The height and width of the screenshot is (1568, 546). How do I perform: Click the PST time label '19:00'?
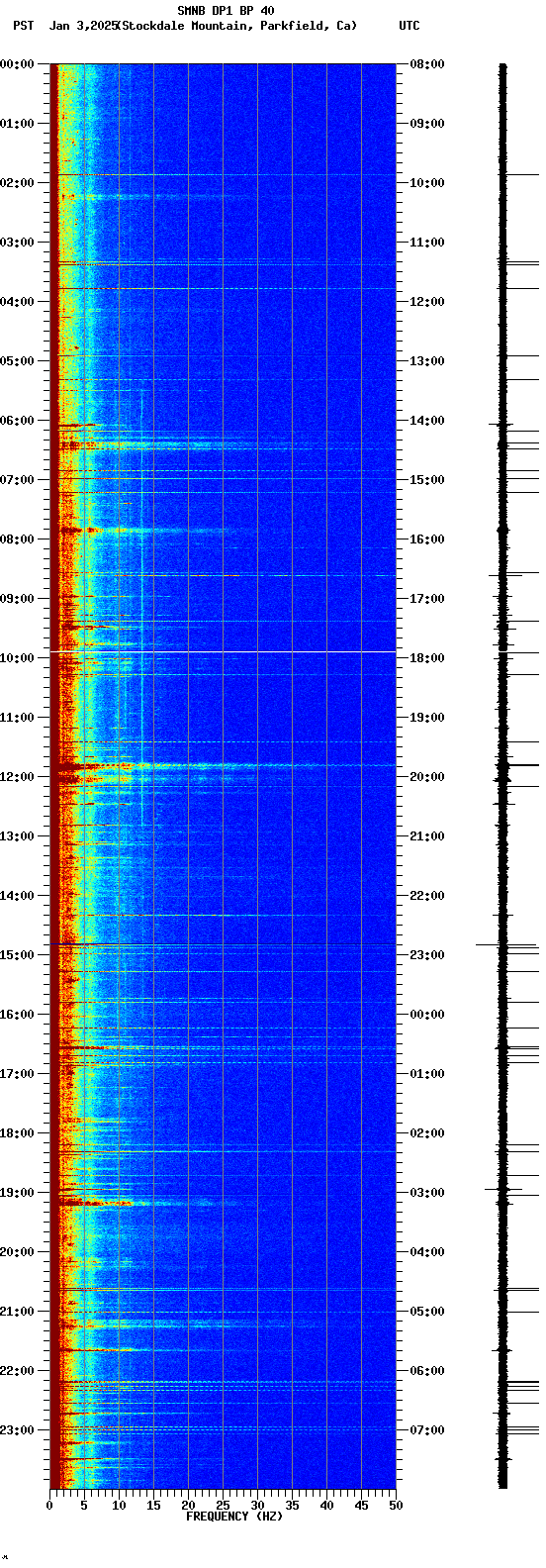coord(18,1193)
